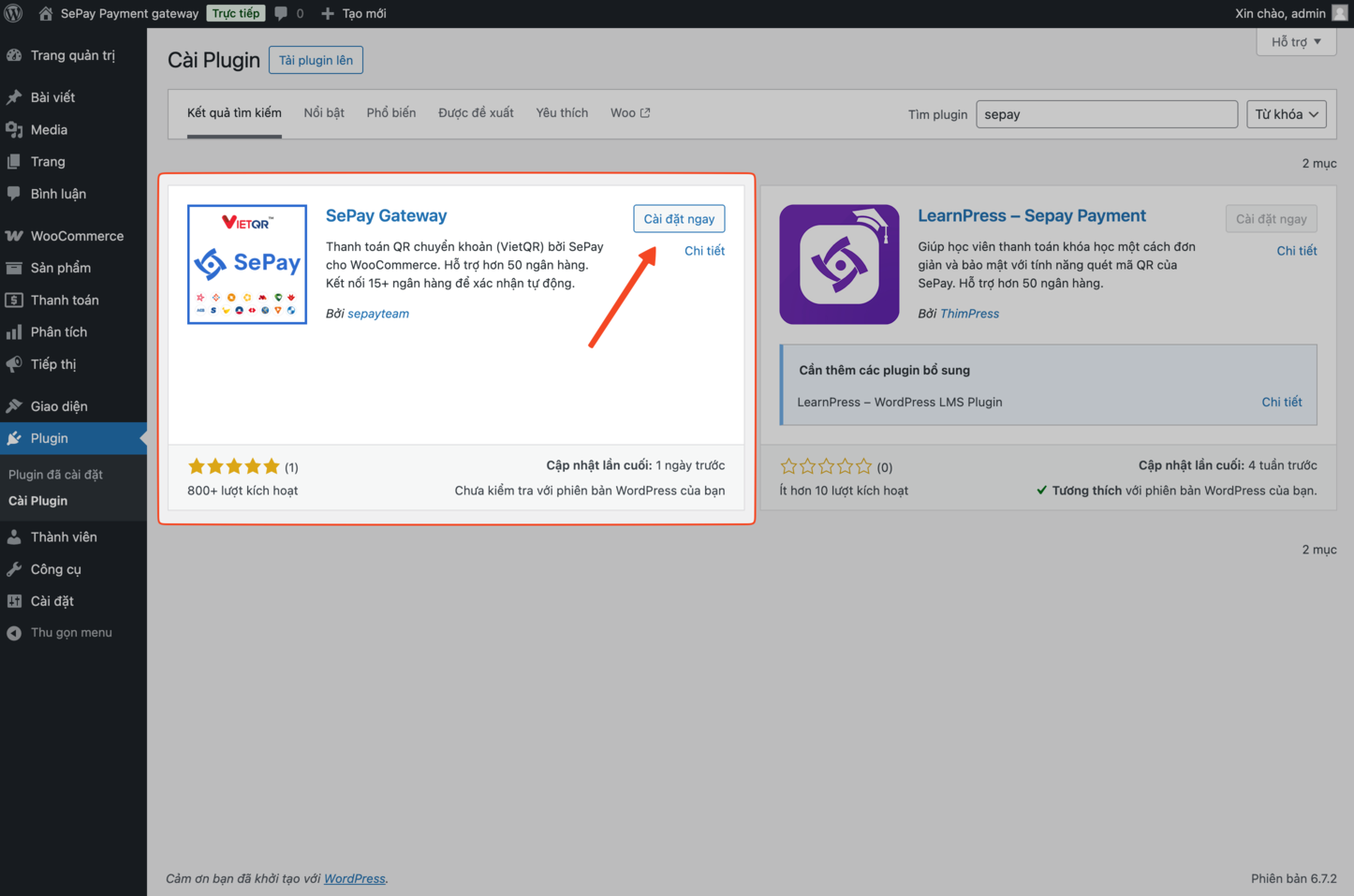Open Bình luận via the speech bubble icon
Image resolution: width=1354 pixels, height=896 pixels.
pos(58,194)
